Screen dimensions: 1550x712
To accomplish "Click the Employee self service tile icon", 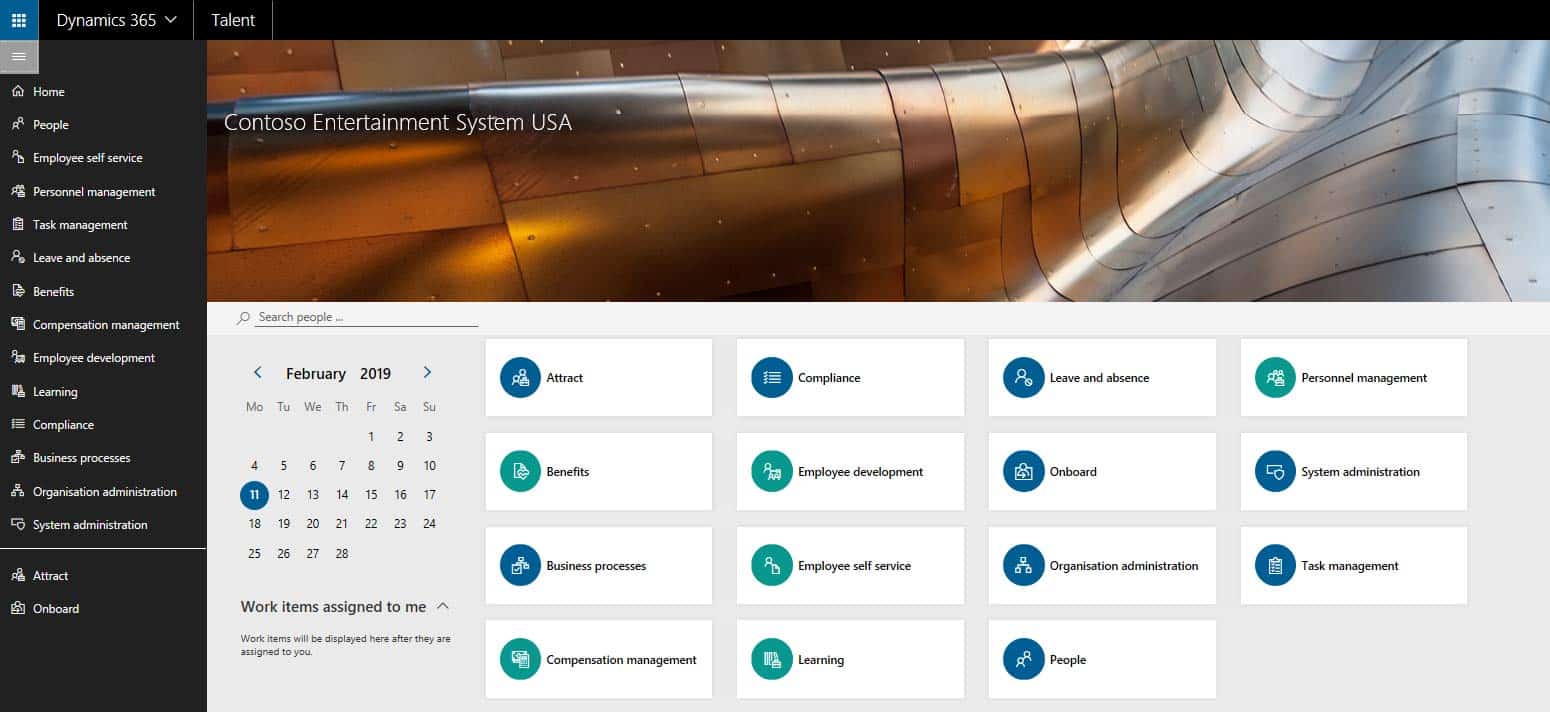I will tap(772, 566).
